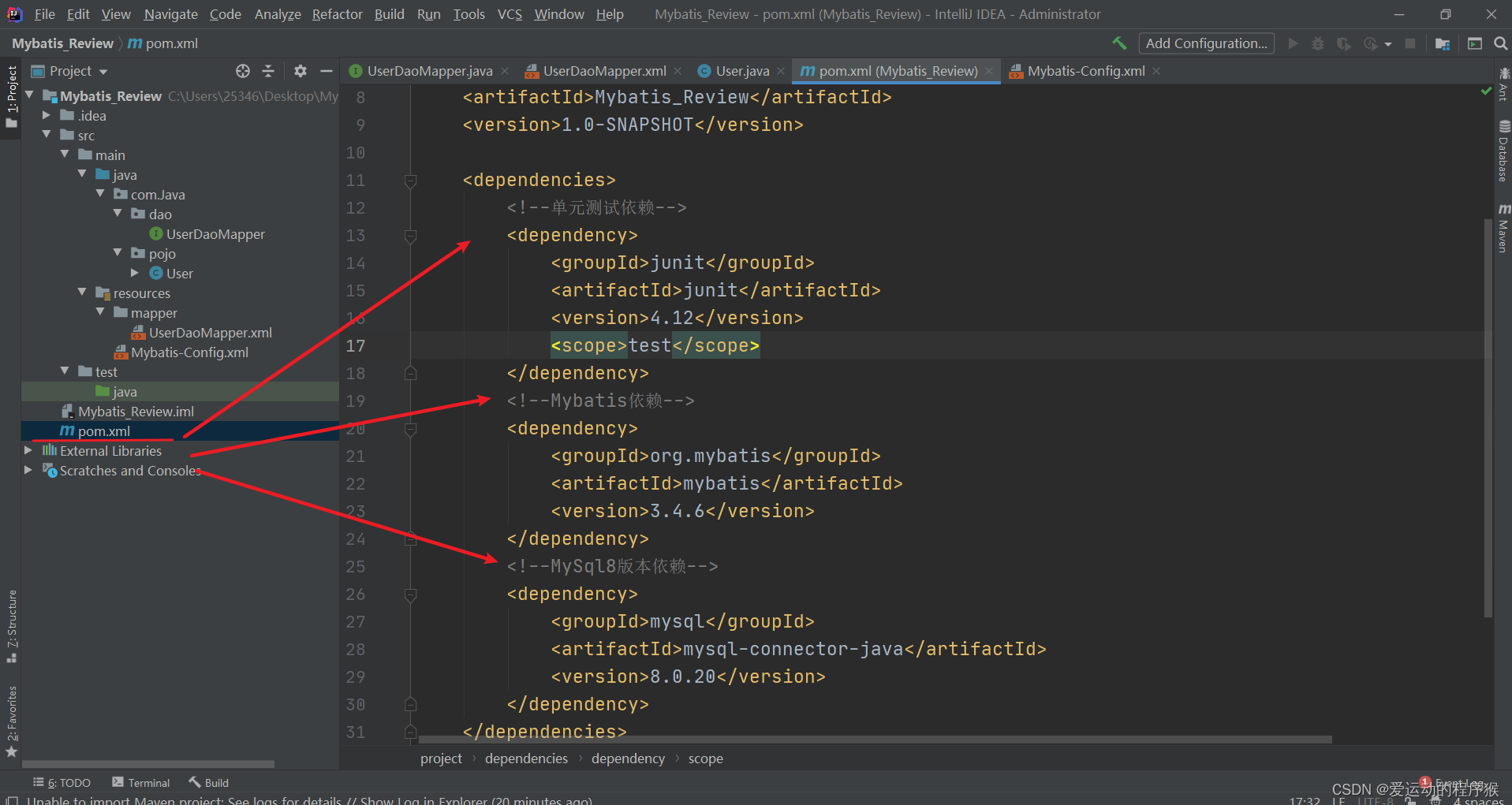Open the Build tool window
Viewport: 1512px width, 805px height.
pyautogui.click(x=209, y=782)
